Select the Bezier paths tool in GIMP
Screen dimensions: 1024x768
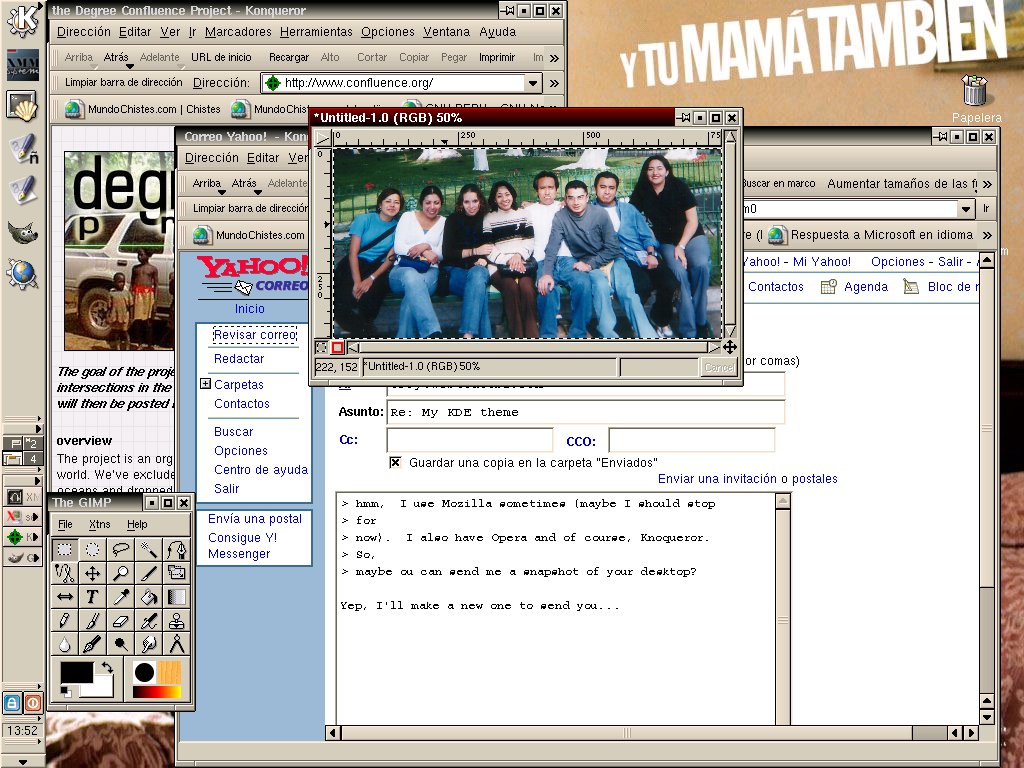tap(176, 549)
